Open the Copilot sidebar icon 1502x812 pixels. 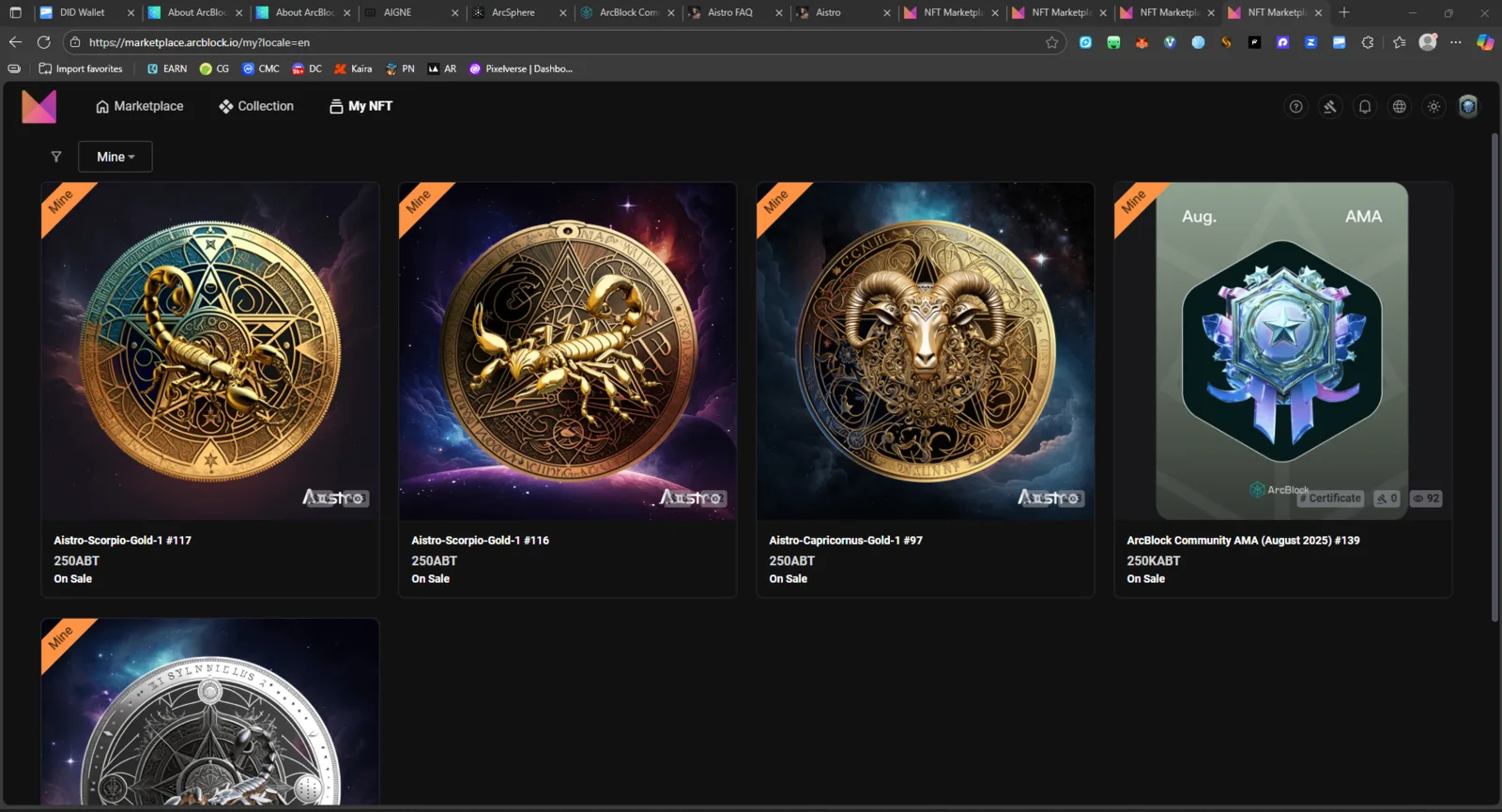[1485, 42]
